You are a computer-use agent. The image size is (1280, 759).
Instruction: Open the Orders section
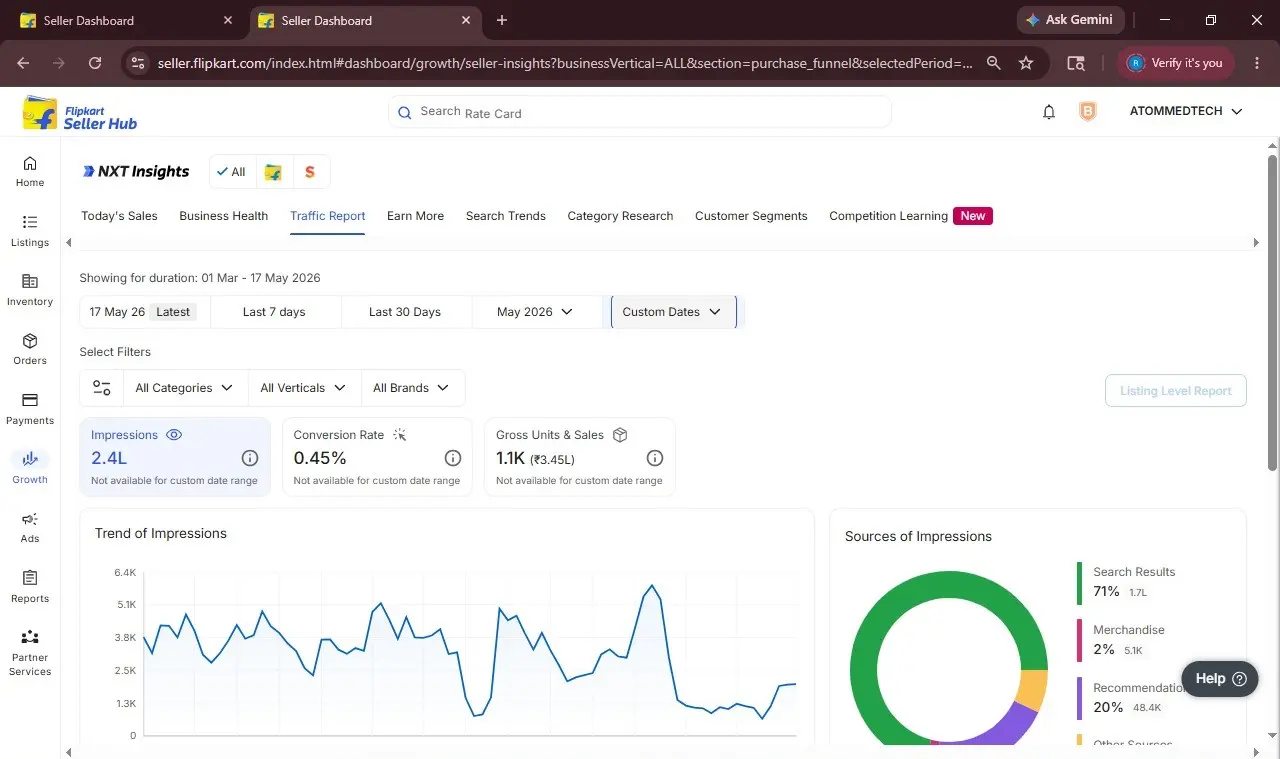coord(30,349)
